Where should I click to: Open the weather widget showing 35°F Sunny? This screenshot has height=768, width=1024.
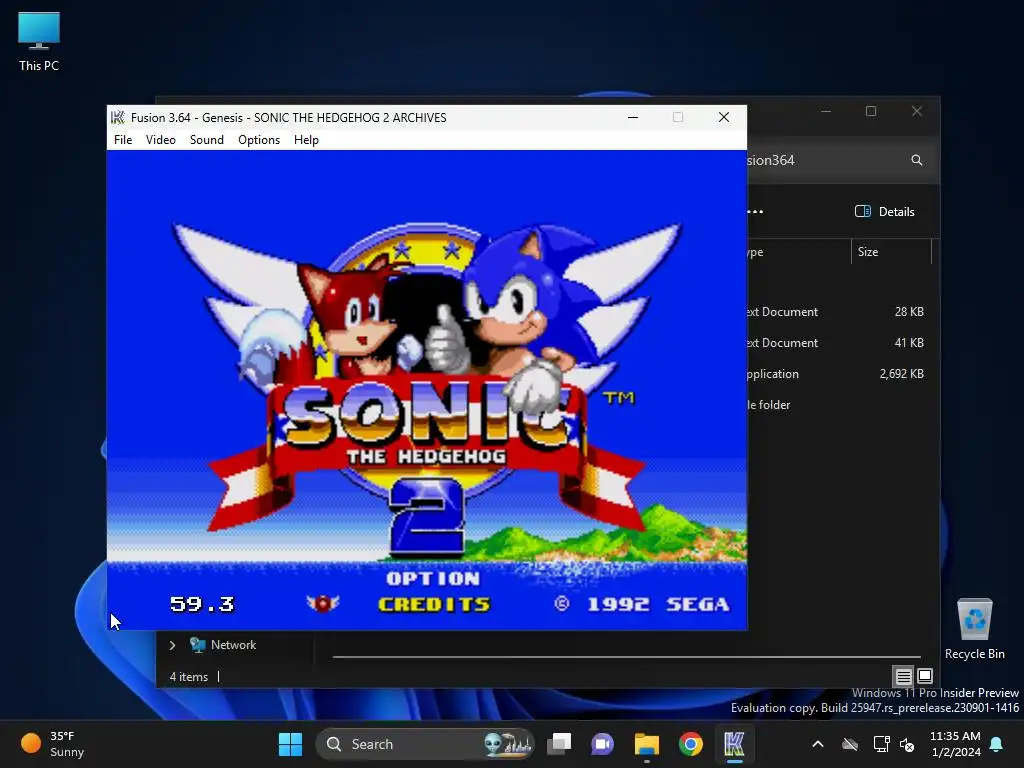52,744
